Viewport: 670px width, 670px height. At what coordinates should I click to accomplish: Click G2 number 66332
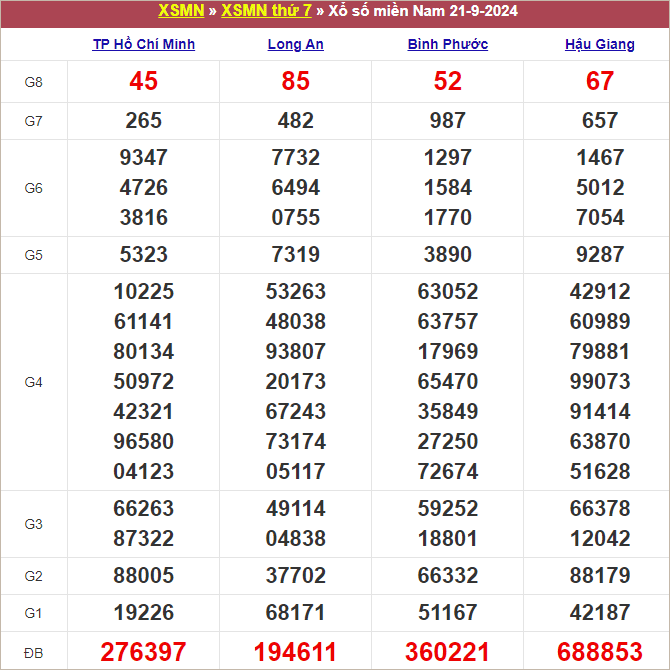point(448,576)
